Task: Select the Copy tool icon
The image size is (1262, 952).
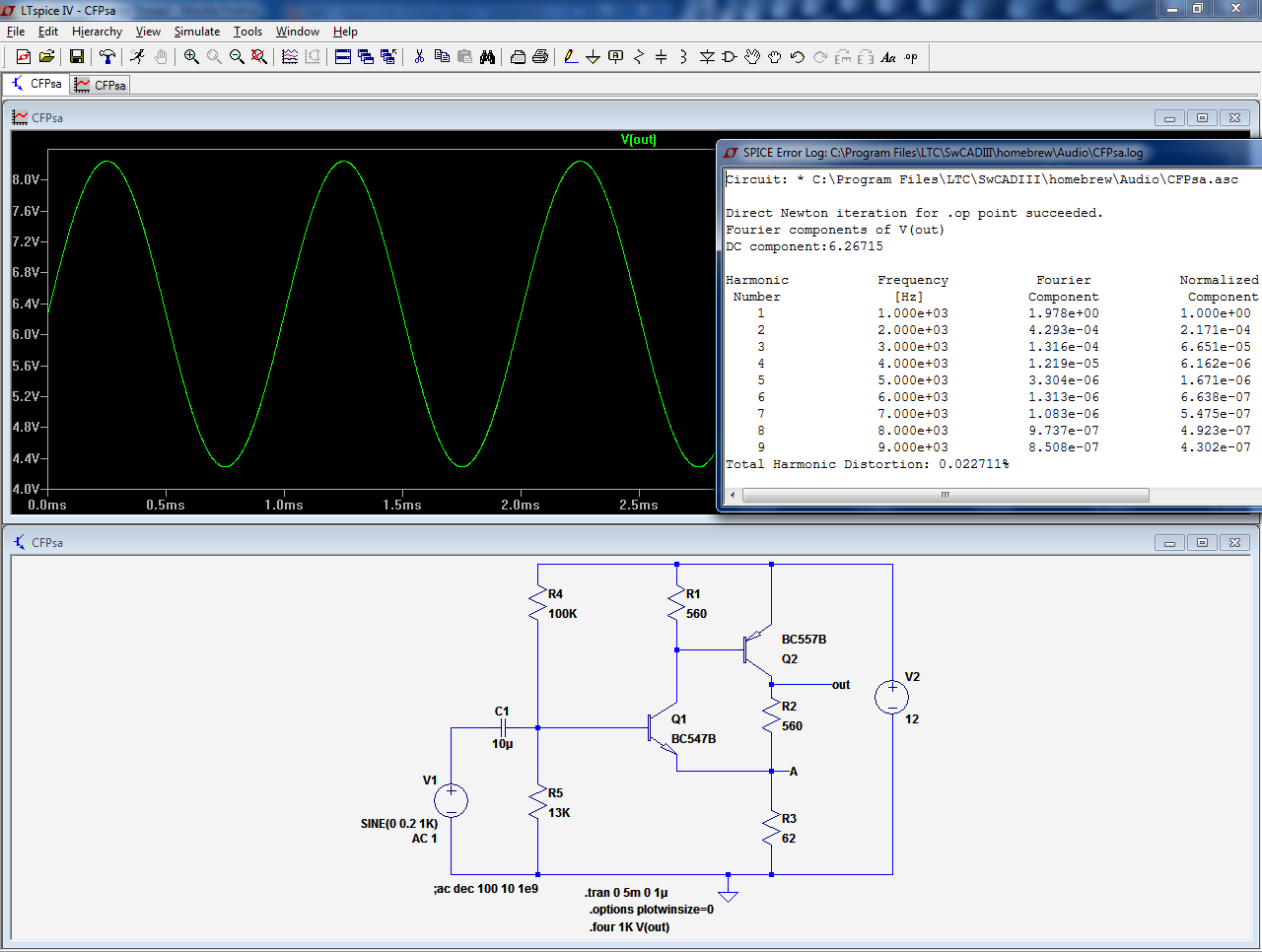Action: 442,57
